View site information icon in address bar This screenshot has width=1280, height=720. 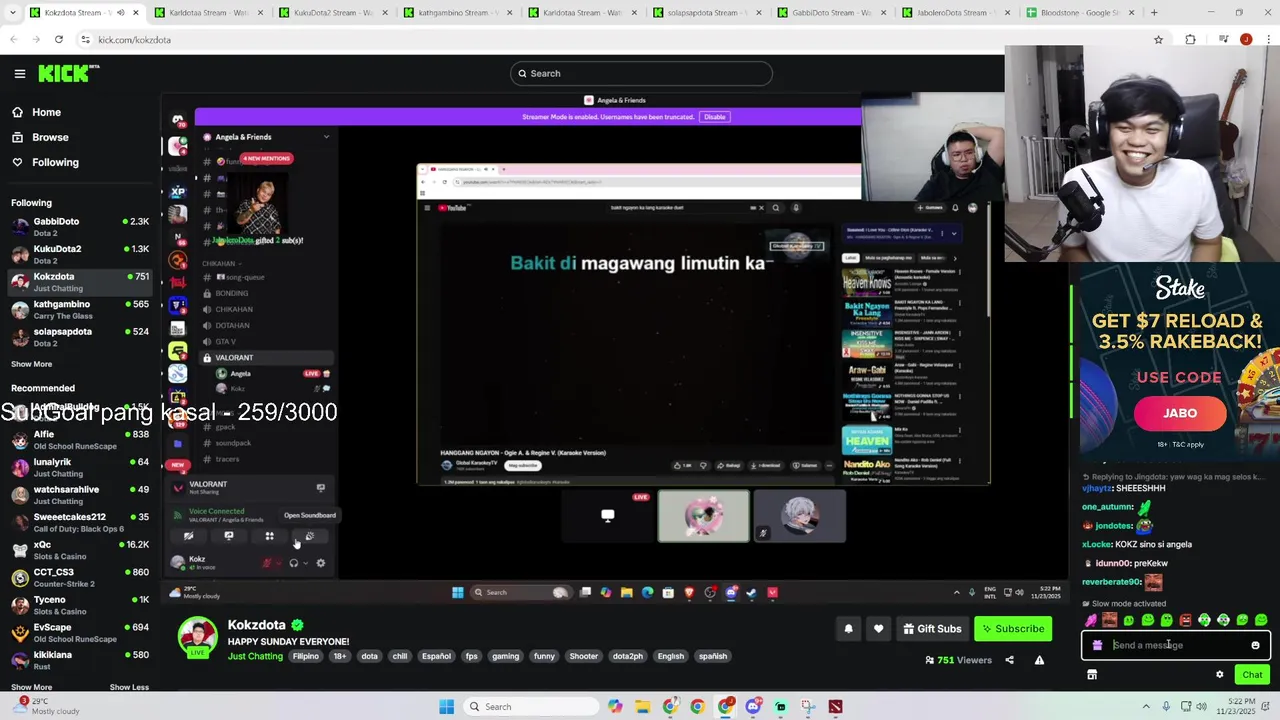[85, 40]
